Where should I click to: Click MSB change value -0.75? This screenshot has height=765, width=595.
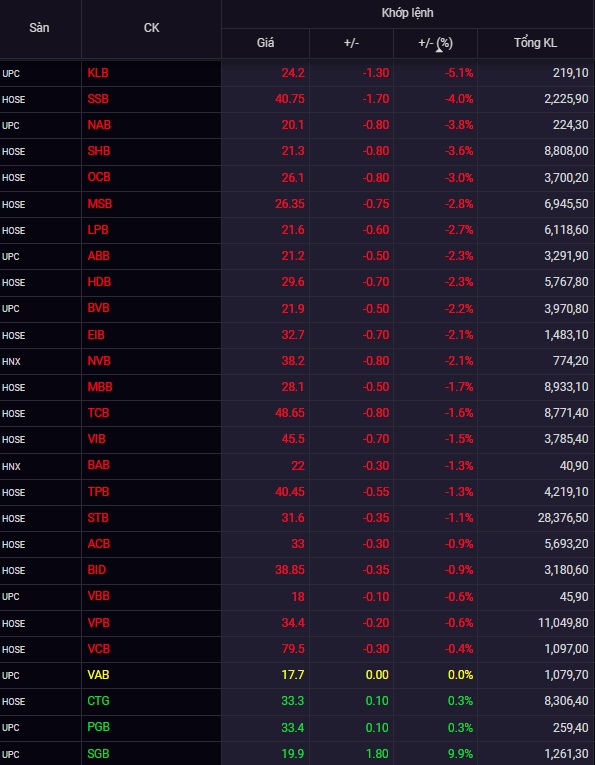(376, 203)
